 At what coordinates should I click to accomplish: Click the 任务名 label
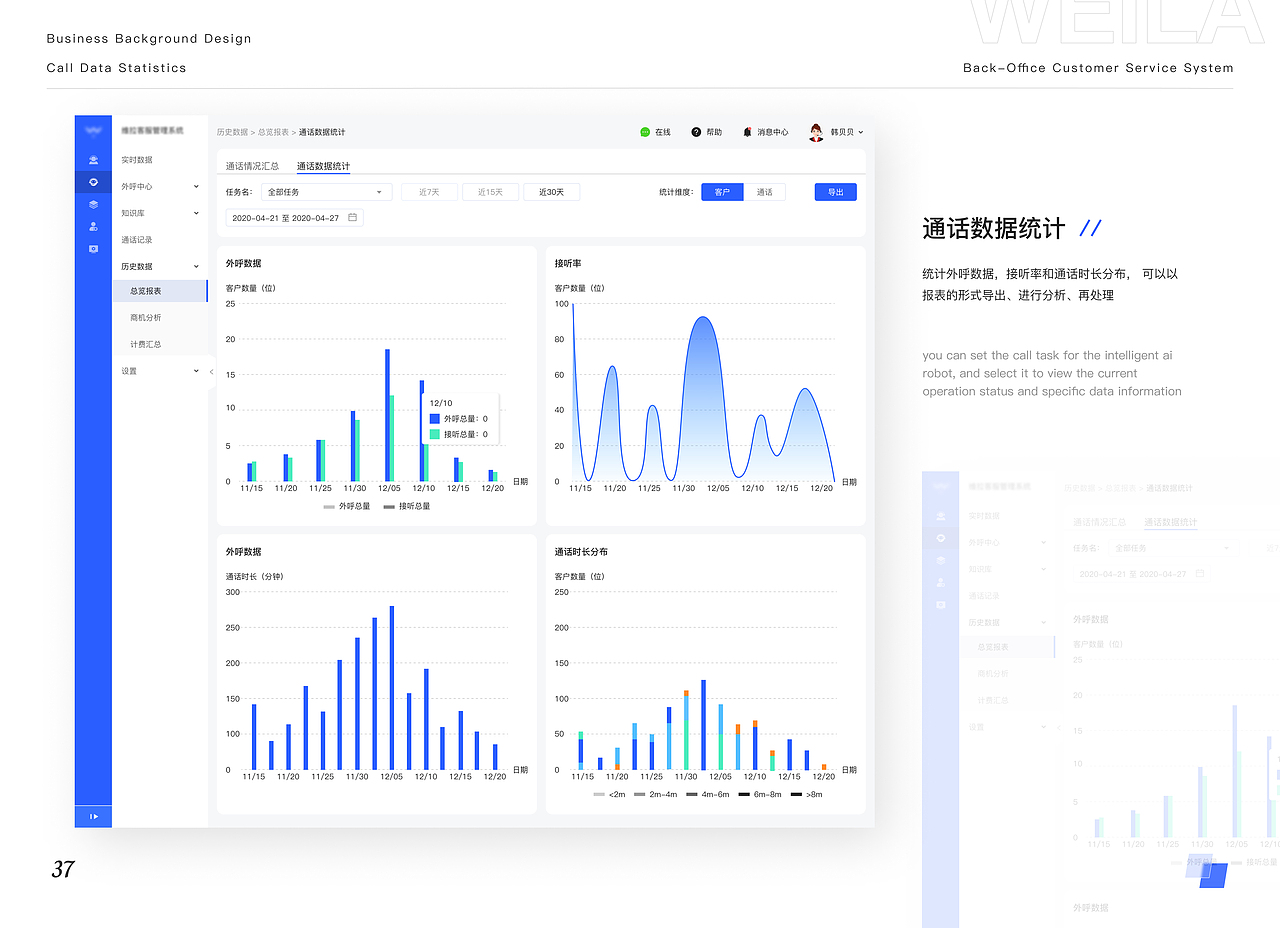click(x=239, y=192)
